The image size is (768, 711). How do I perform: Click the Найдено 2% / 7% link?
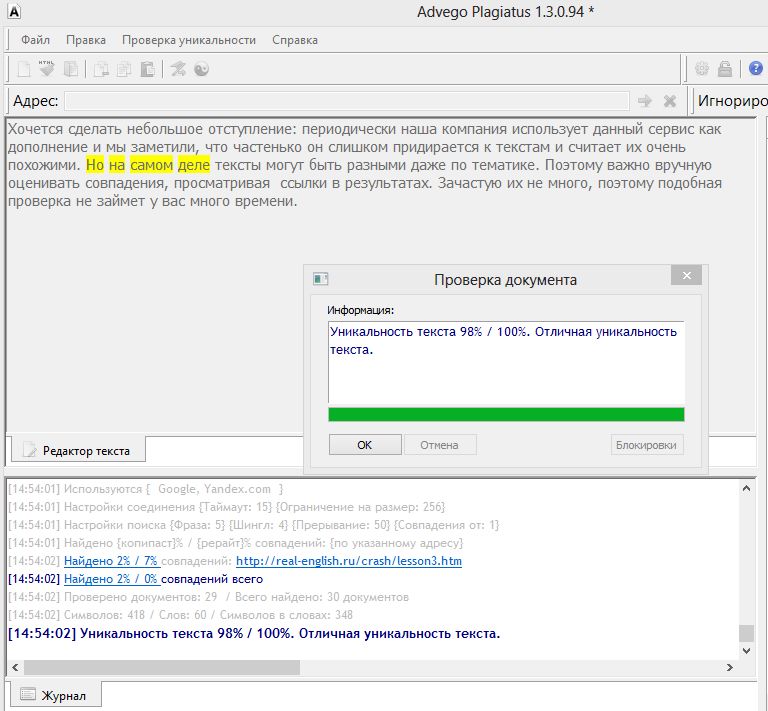(111, 561)
